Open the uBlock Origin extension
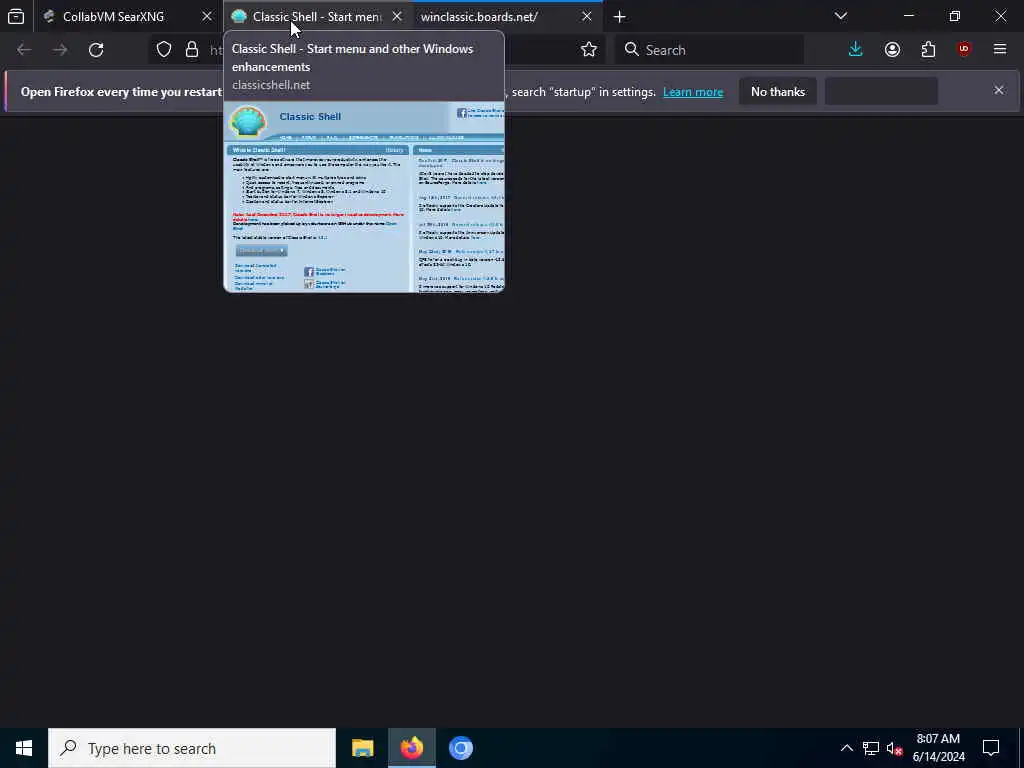Screen dimensions: 1024x768 964,50
